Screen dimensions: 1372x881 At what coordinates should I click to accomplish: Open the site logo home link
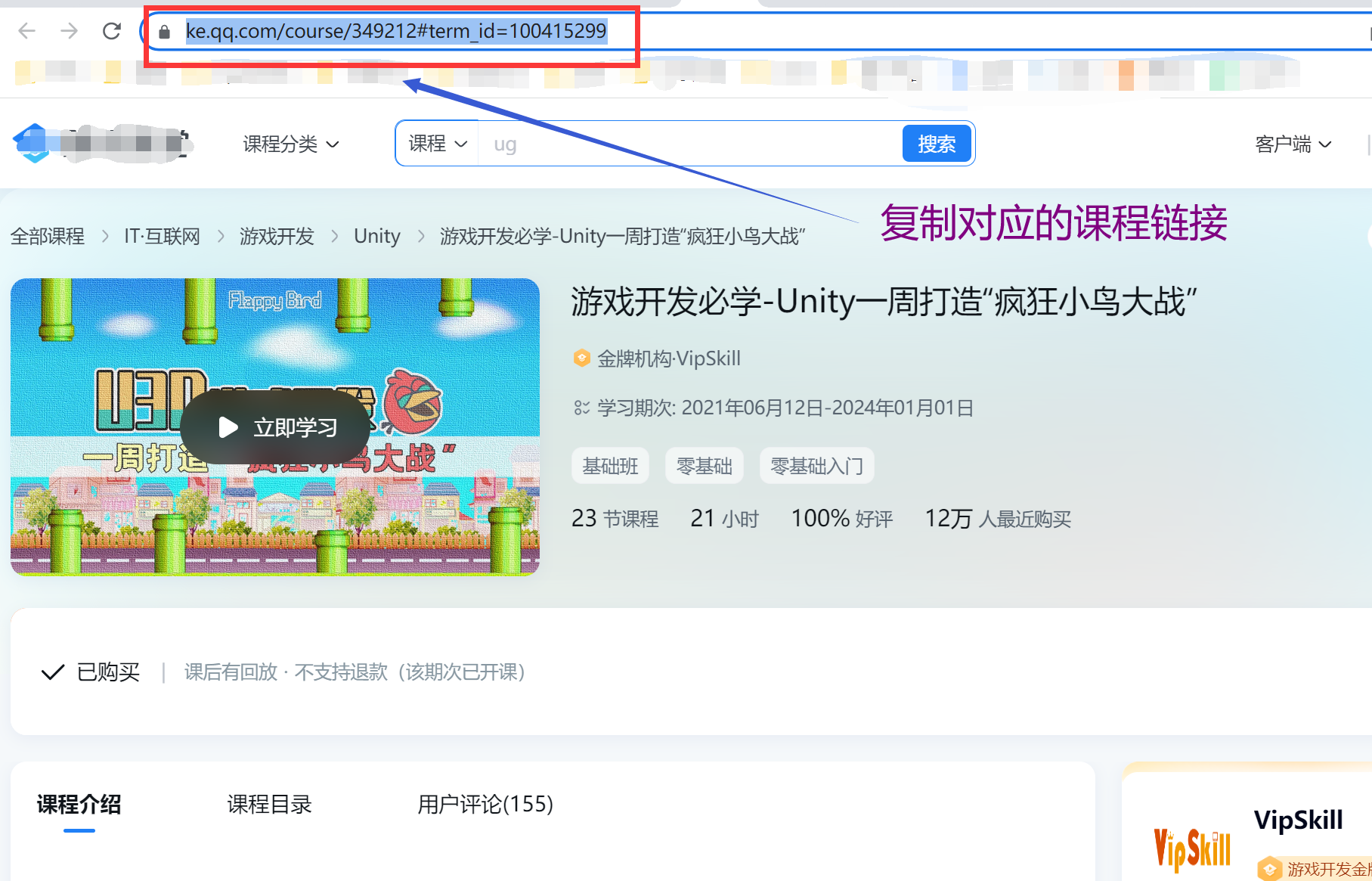102,143
